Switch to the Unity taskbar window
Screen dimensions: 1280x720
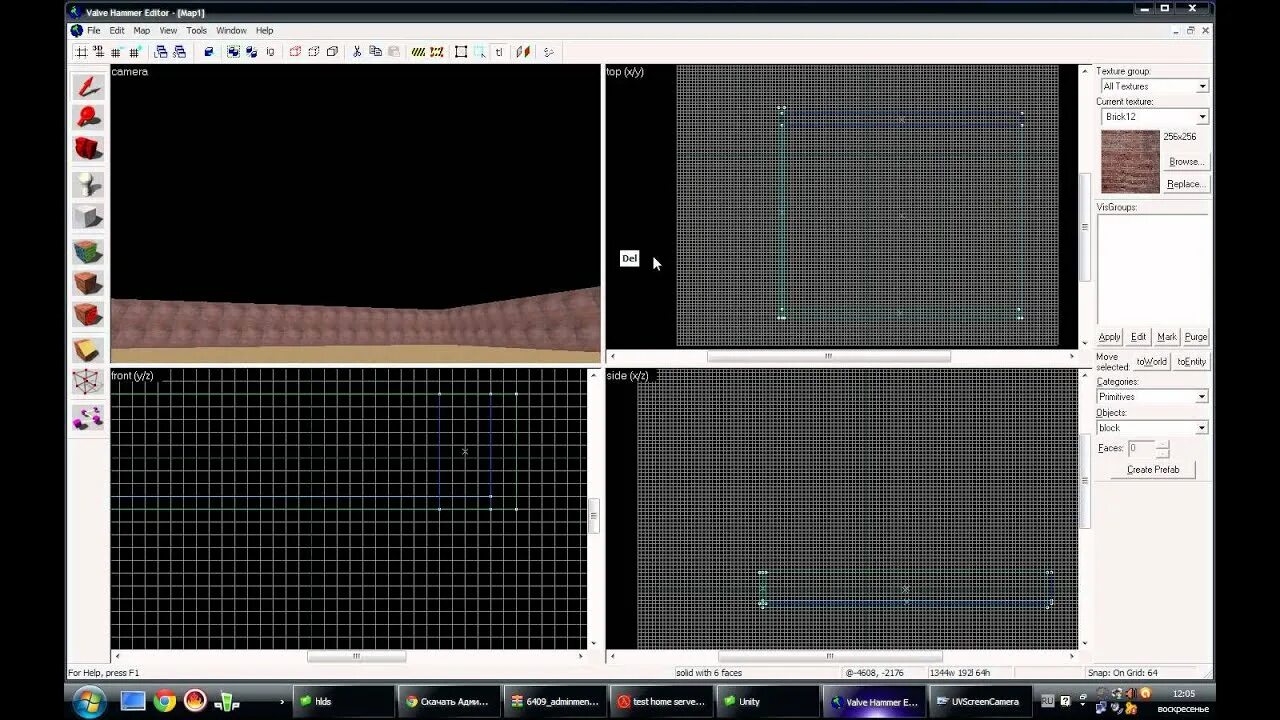pyautogui.click(x=768, y=702)
